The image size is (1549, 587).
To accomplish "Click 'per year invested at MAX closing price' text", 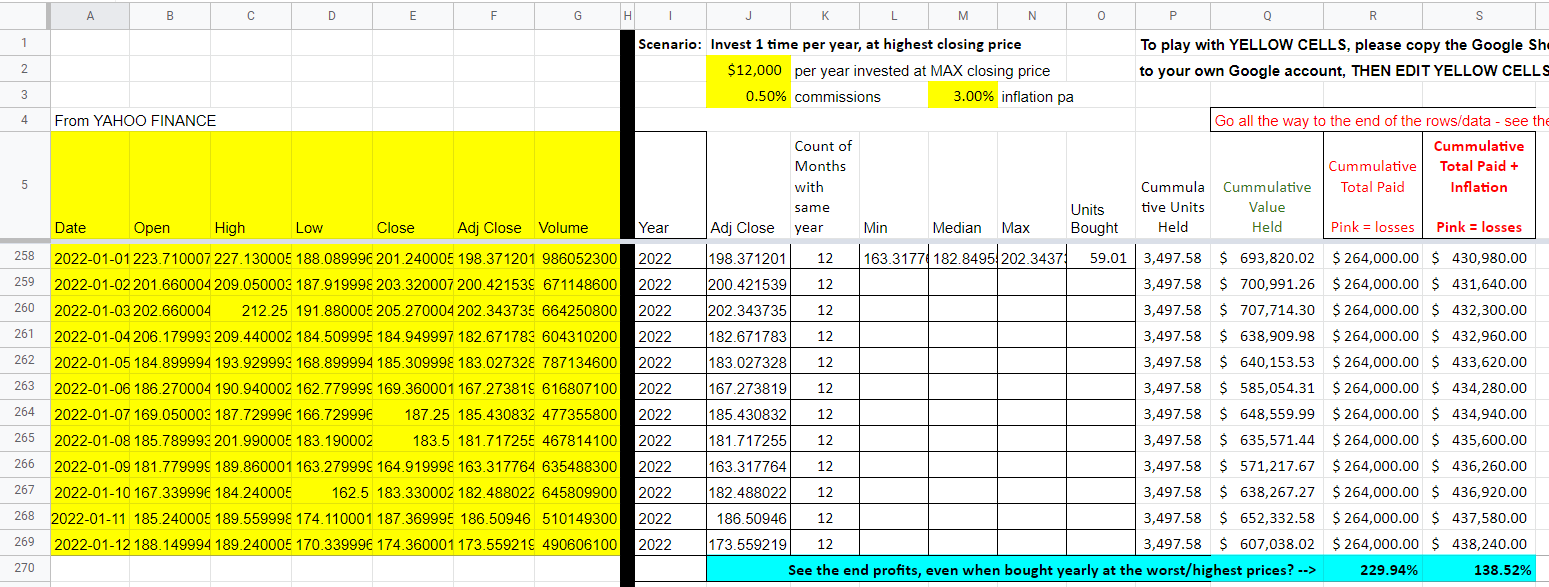I will [x=922, y=71].
